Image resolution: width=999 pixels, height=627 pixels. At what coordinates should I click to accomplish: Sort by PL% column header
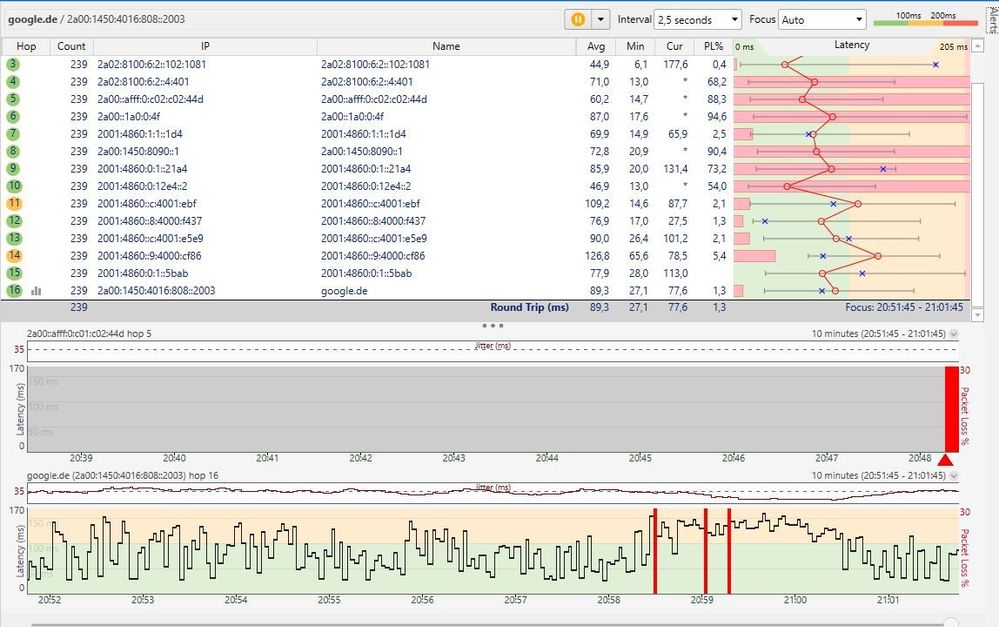[x=714, y=46]
